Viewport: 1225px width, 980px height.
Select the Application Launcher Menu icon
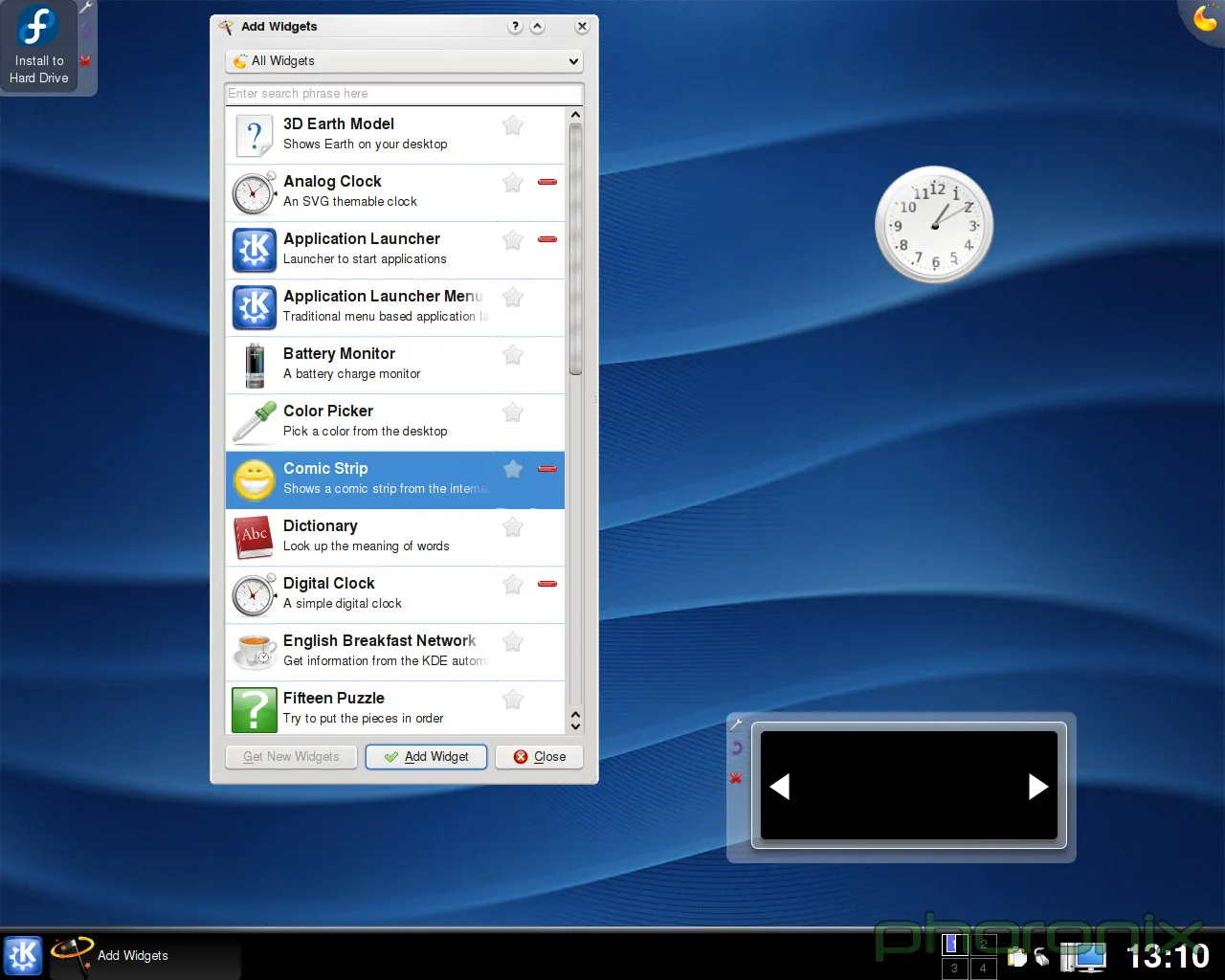[x=254, y=308]
